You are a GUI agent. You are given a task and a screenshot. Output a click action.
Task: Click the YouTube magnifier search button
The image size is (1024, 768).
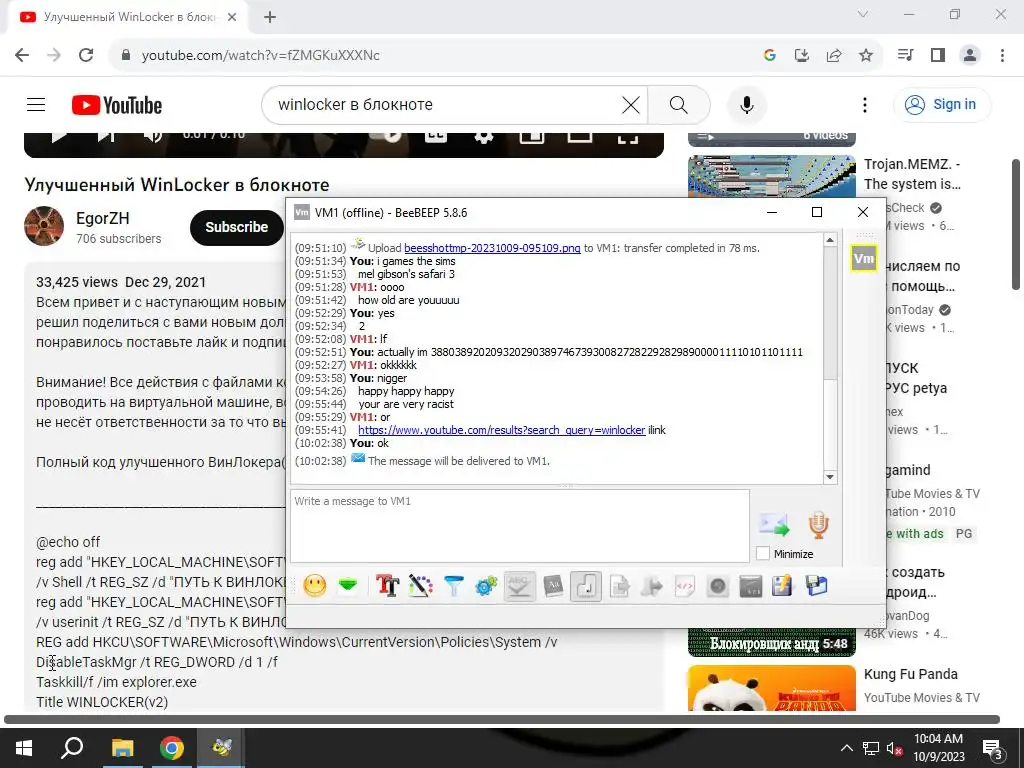coord(679,104)
